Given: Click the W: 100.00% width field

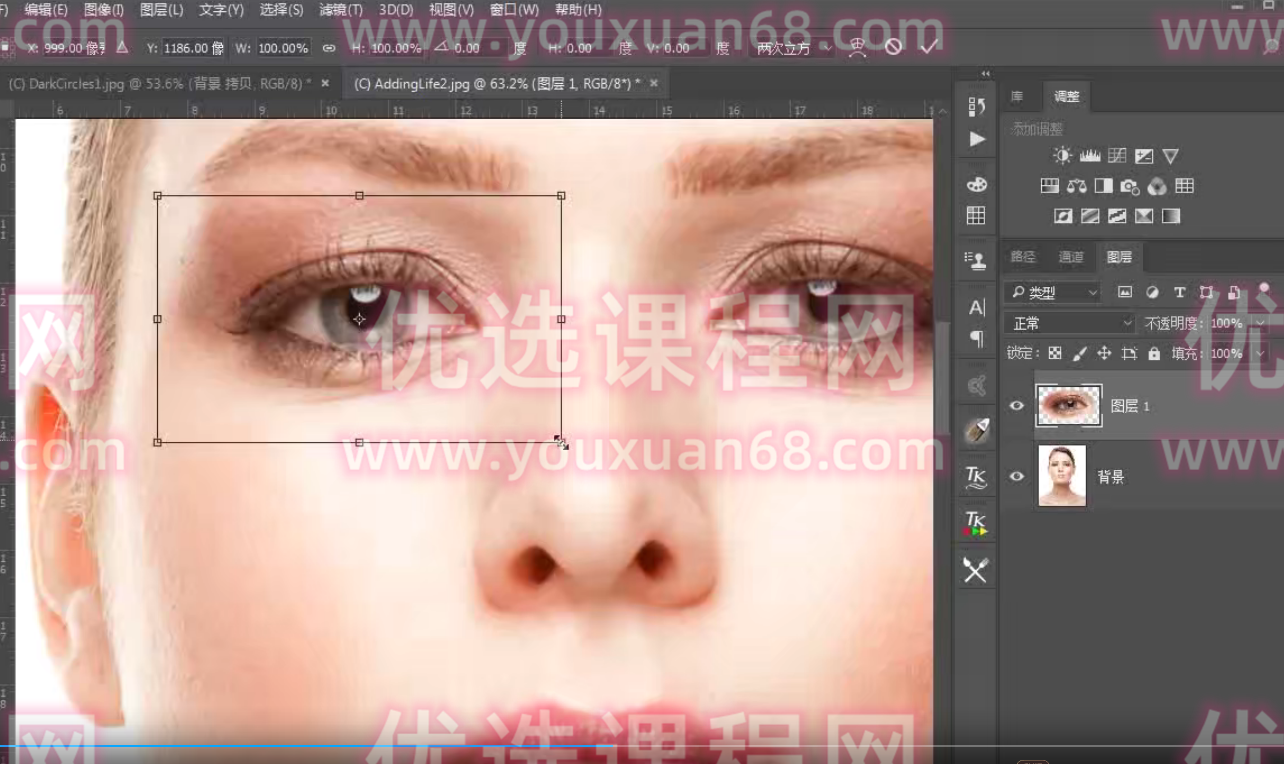Looking at the screenshot, I should pos(283,48).
